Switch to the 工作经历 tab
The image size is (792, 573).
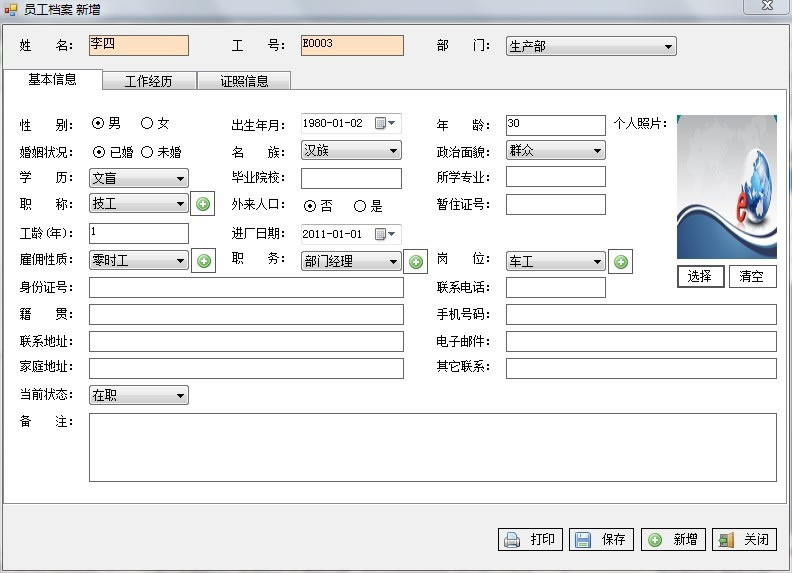click(149, 81)
